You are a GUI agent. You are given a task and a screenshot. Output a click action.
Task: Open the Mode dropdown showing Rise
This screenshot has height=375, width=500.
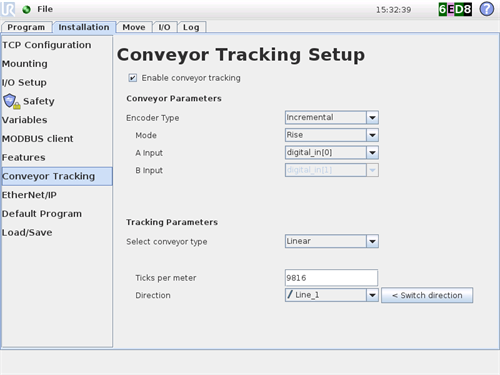click(332, 135)
